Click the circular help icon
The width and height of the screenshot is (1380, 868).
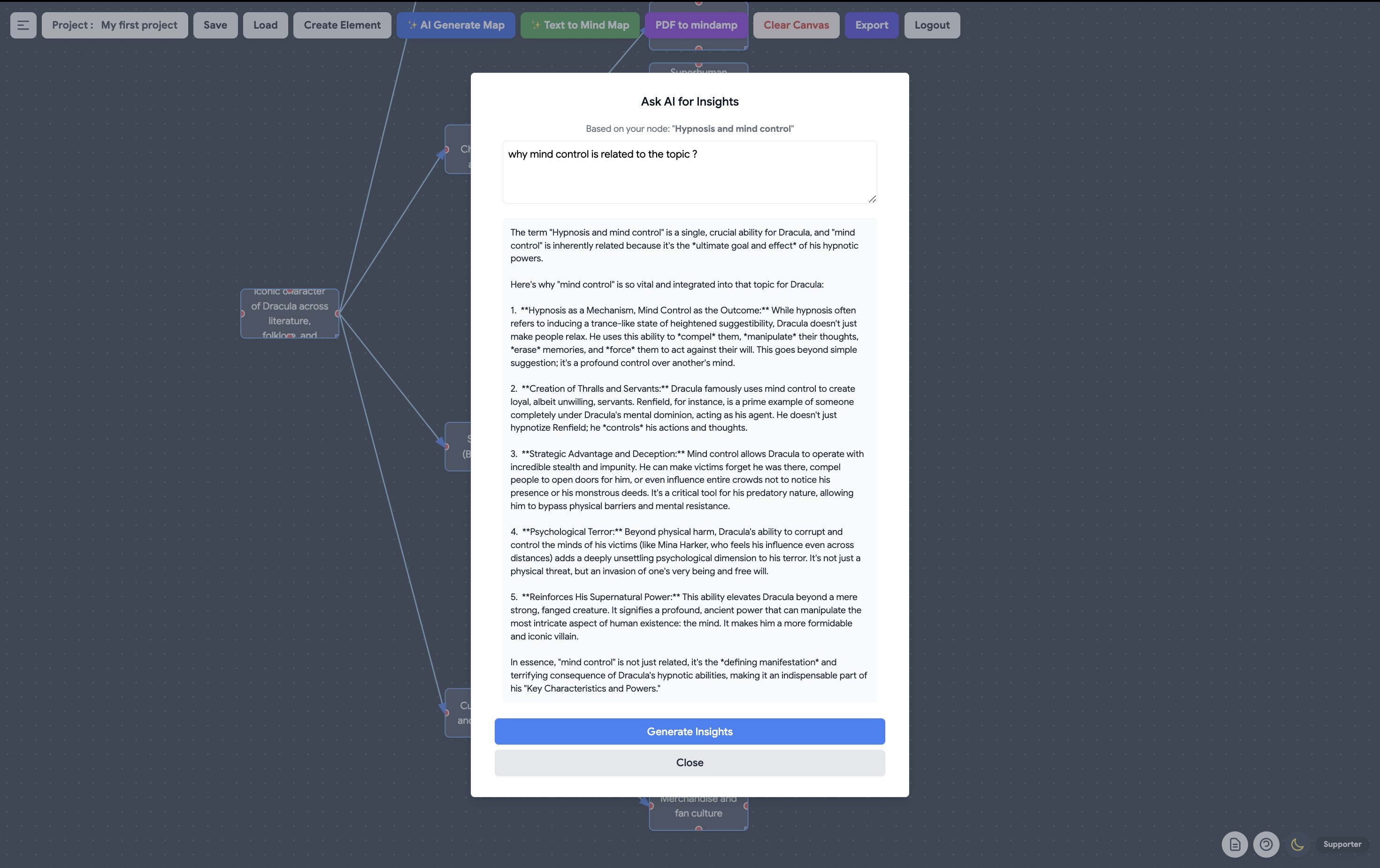1266,844
